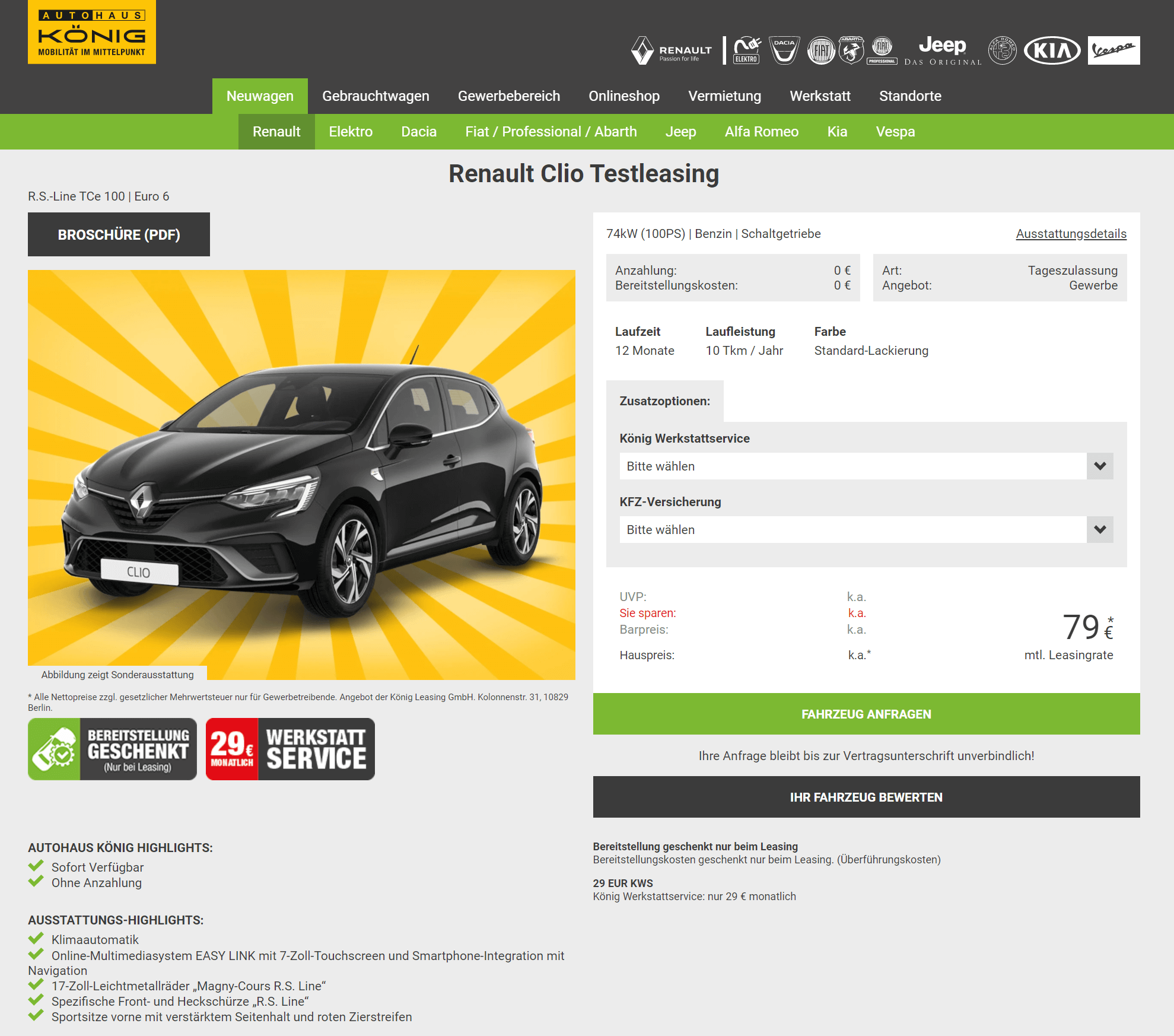This screenshot has height=1036, width=1174.
Task: Click '74kW (100PS) | Benzin | Schaltgetriebe' text
Action: click(x=713, y=234)
